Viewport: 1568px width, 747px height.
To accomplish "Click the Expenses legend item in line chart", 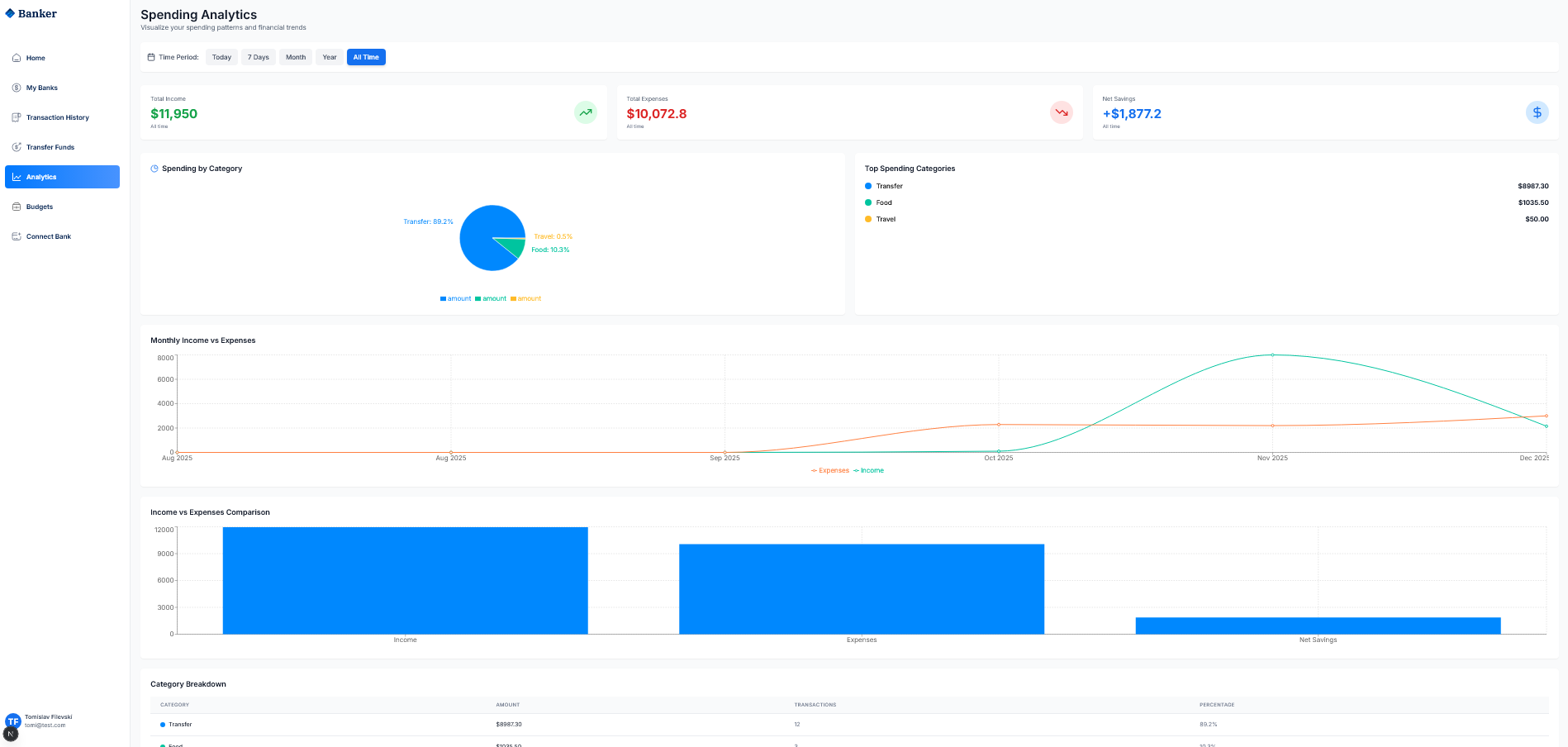I will tap(830, 470).
